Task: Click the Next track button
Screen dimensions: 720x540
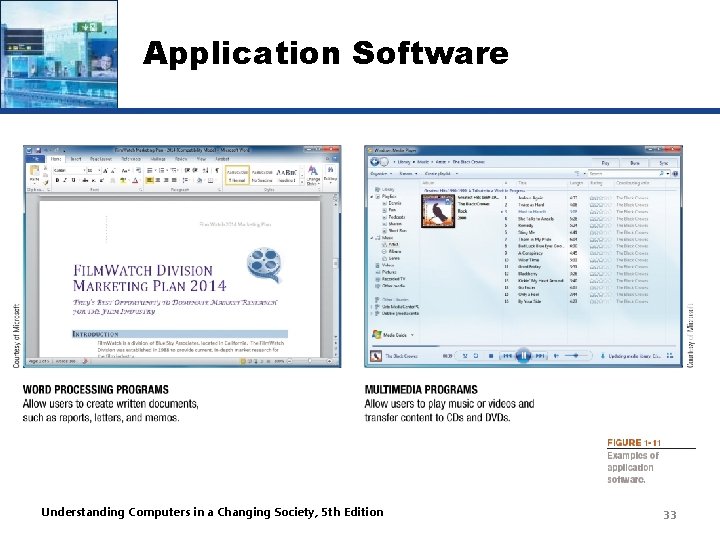Action: pos(540,356)
